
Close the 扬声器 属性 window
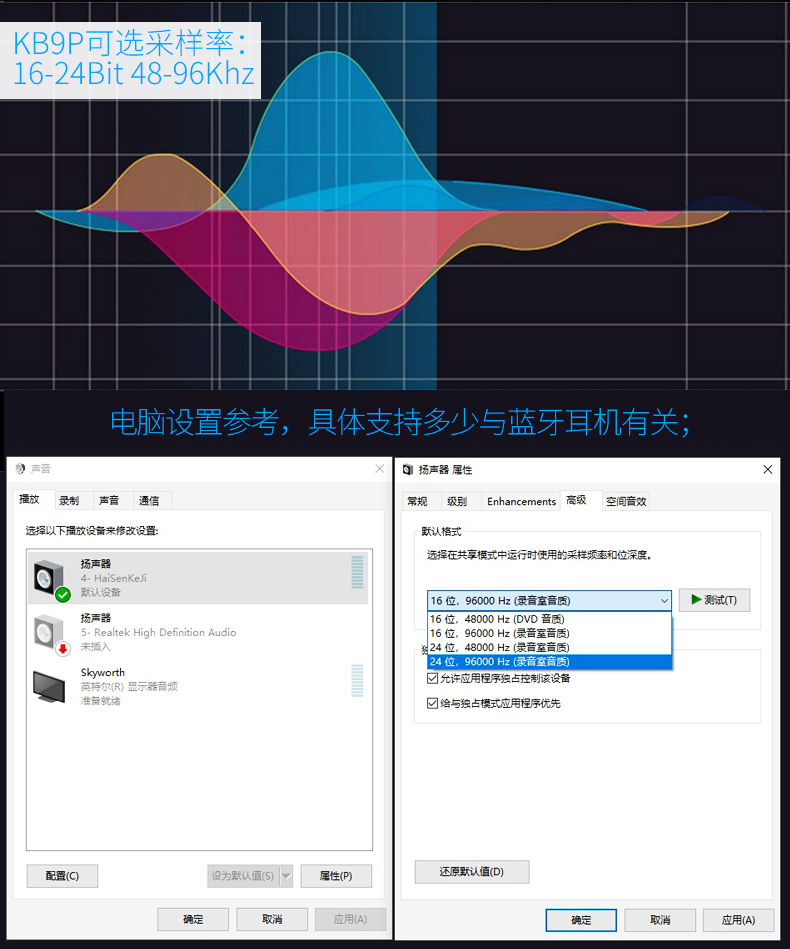(x=767, y=470)
